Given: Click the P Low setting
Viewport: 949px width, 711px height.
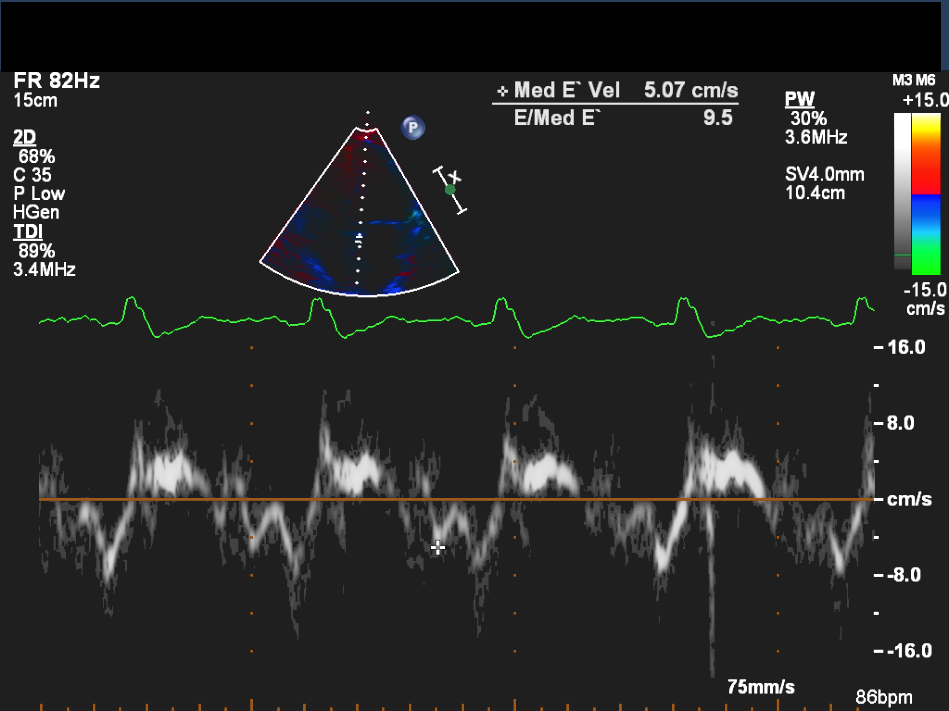Looking at the screenshot, I should click(38, 193).
